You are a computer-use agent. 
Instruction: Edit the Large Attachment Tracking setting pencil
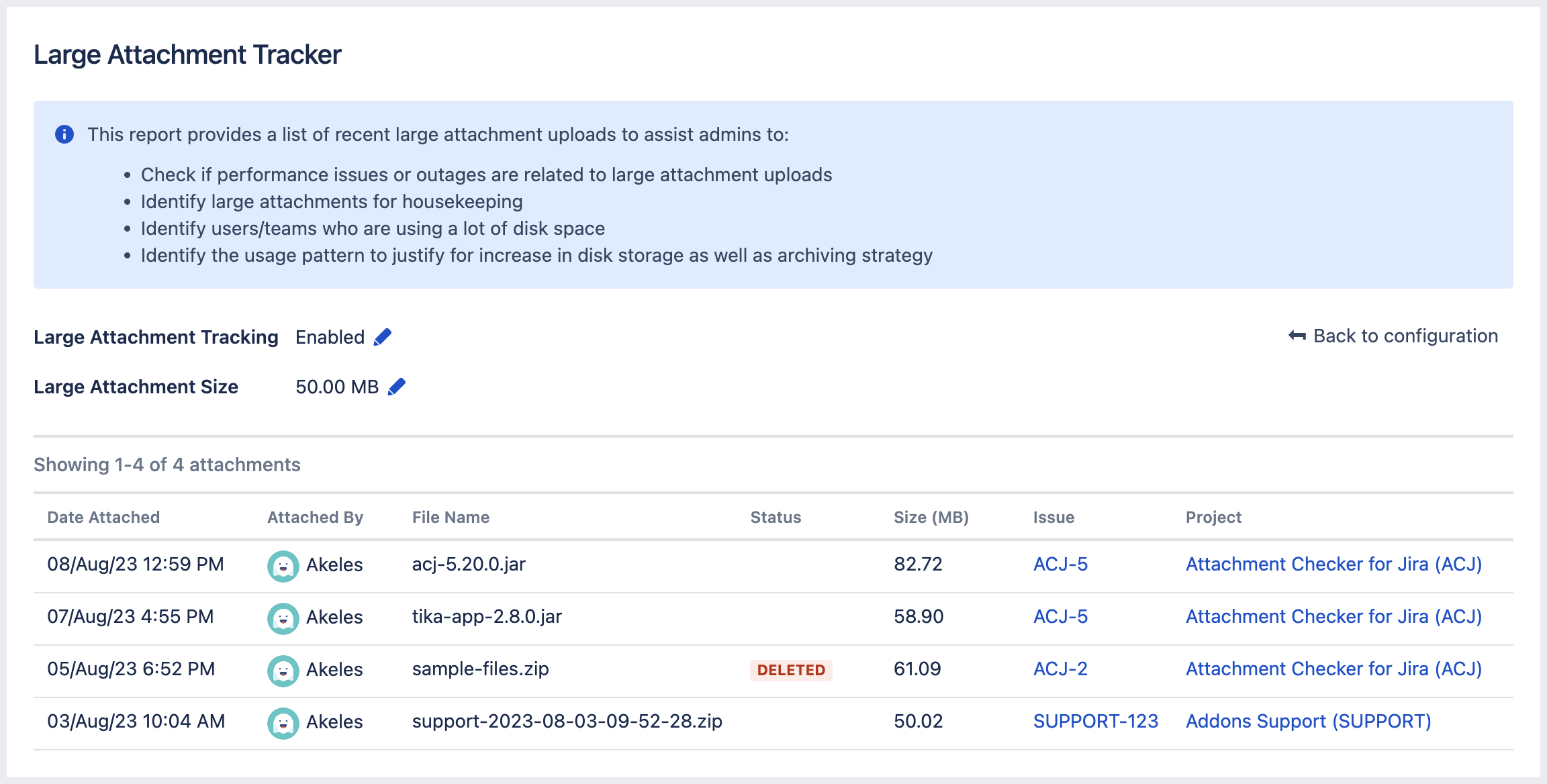click(382, 337)
